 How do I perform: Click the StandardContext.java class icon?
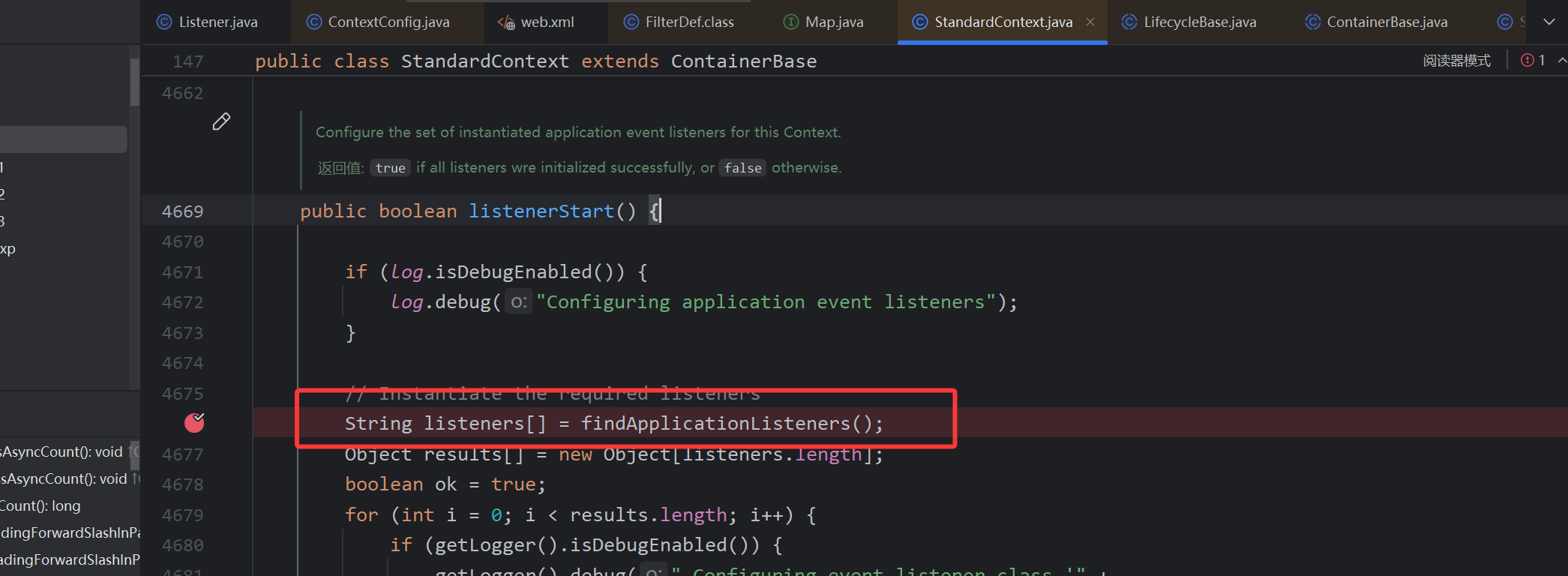click(919, 22)
